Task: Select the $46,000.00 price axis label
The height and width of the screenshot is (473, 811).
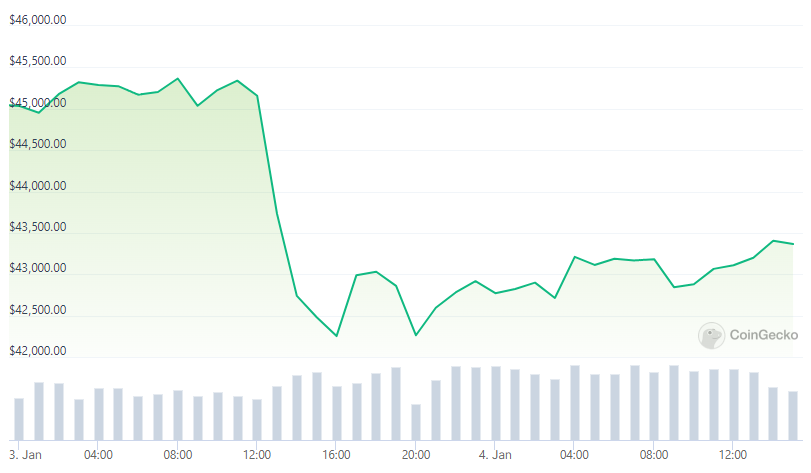Action: coord(38,20)
